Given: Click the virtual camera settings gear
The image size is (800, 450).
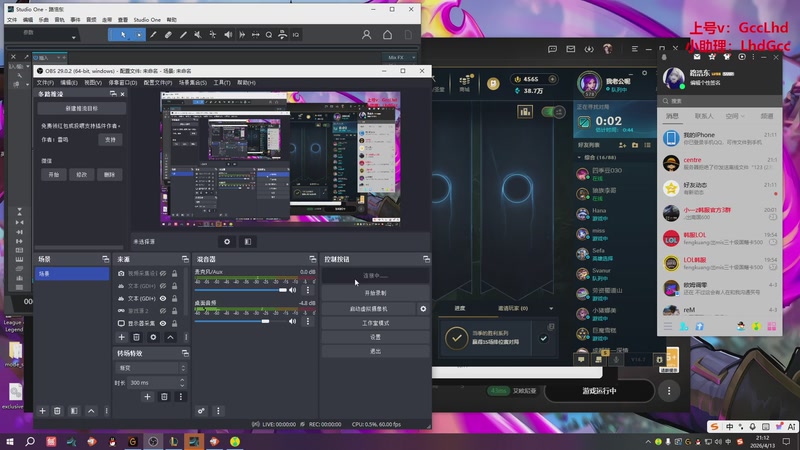Looking at the screenshot, I should 423,309.
